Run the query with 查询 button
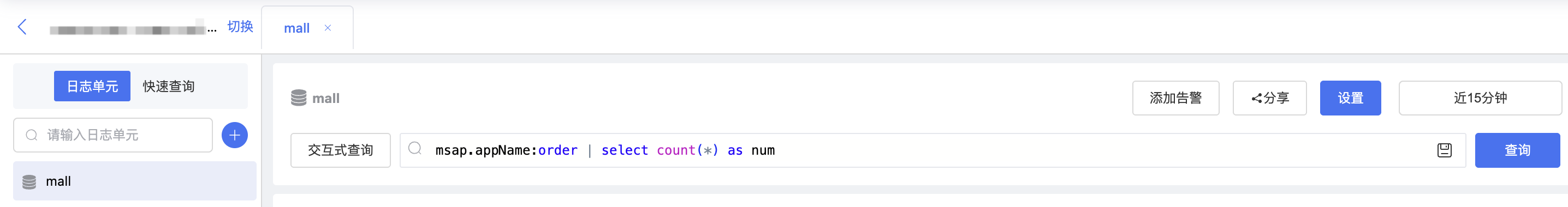This screenshot has height=207, width=1568. pyautogui.click(x=1517, y=150)
